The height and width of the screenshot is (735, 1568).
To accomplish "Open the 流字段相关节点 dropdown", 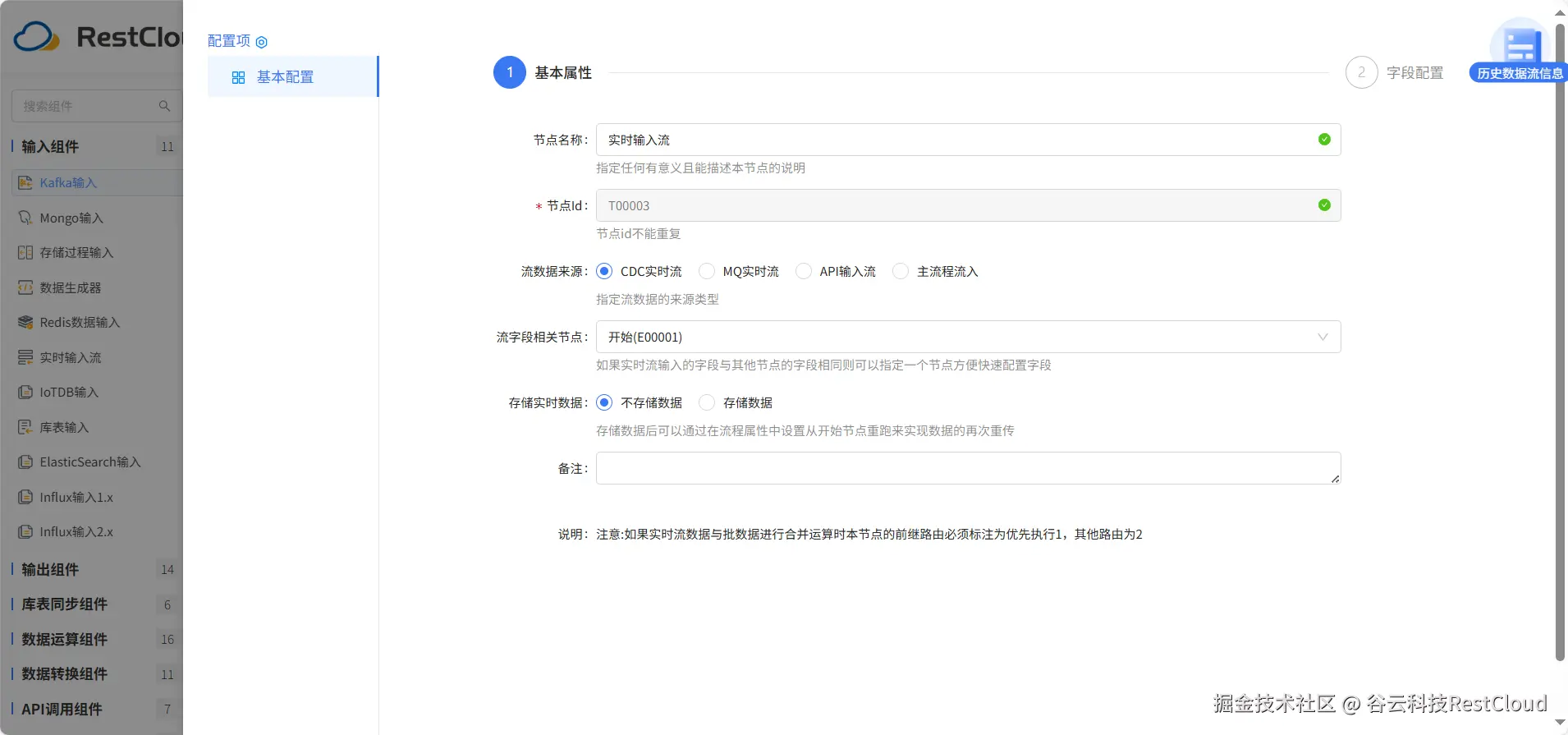I will [969, 337].
